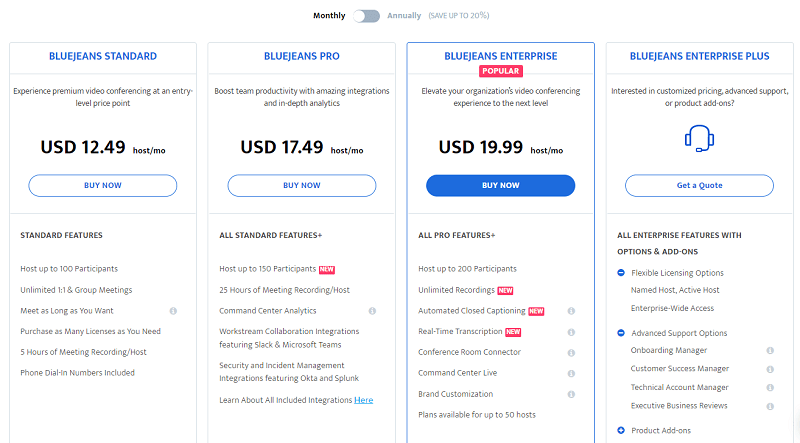Image resolution: width=800 pixels, height=443 pixels.
Task: Show info for Automated Closed Captioning
Action: 571,311
